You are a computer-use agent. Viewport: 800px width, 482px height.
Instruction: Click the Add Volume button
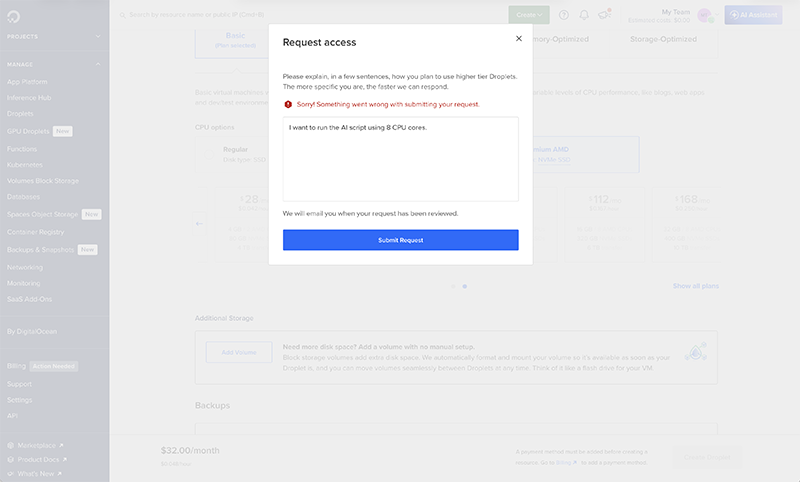point(238,352)
